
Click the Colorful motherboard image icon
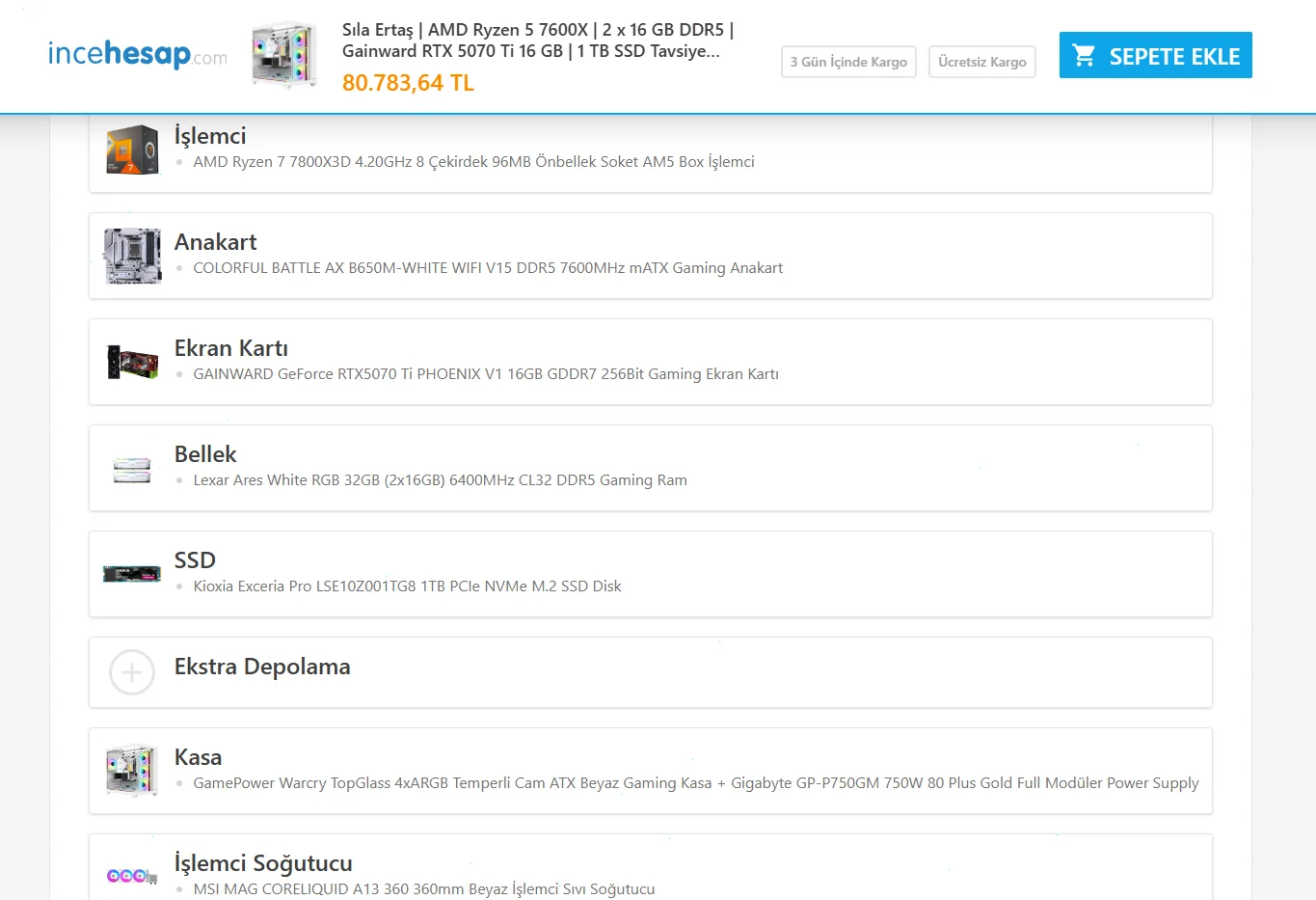[x=132, y=256]
